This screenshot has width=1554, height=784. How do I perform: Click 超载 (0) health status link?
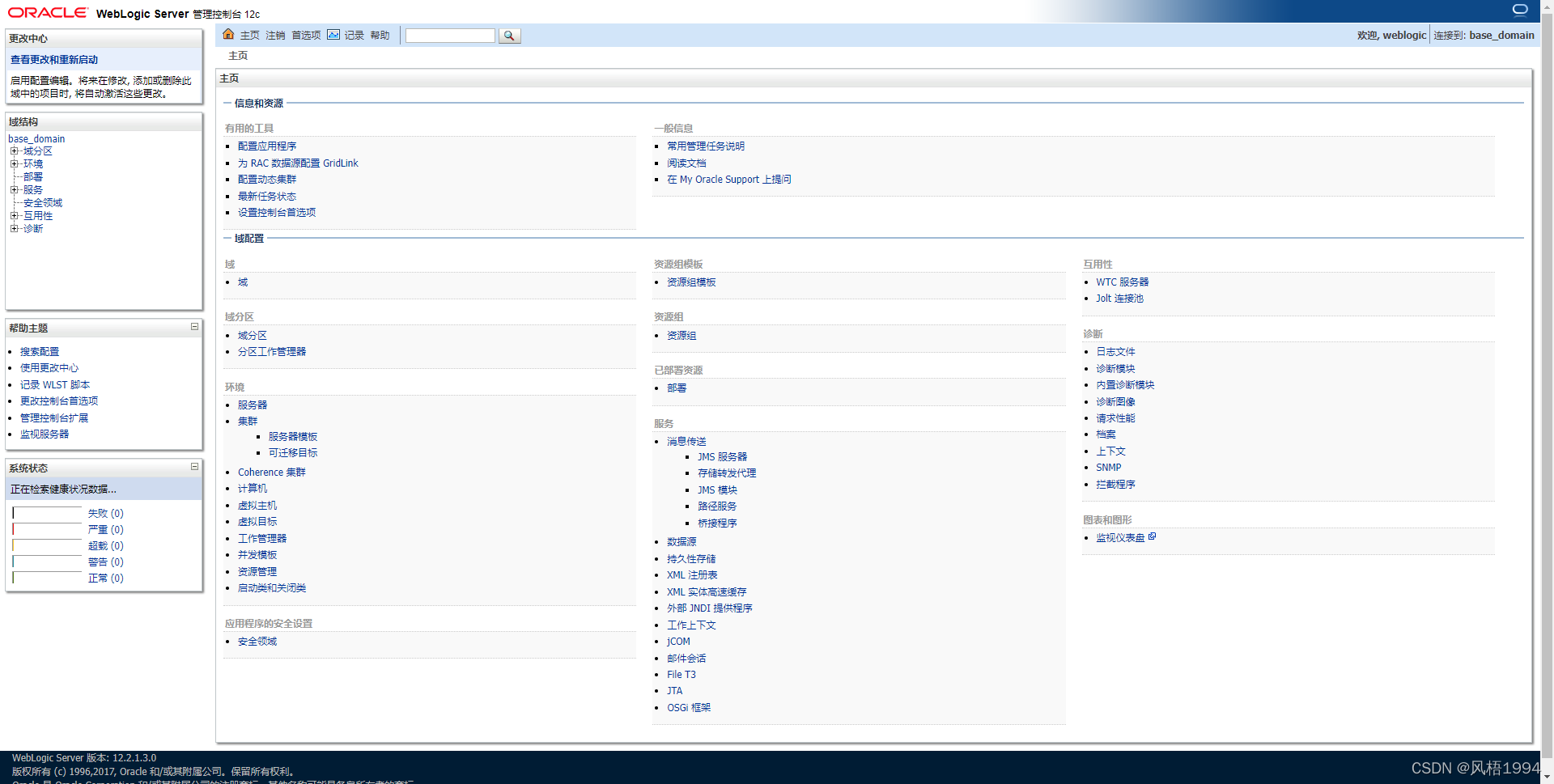pos(105,546)
